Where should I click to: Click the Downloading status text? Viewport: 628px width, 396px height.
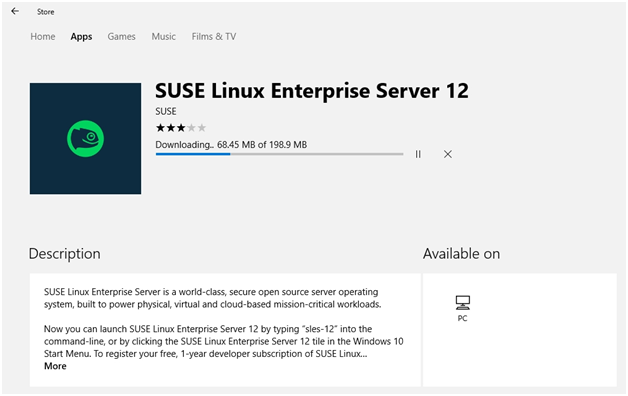[x=231, y=145]
